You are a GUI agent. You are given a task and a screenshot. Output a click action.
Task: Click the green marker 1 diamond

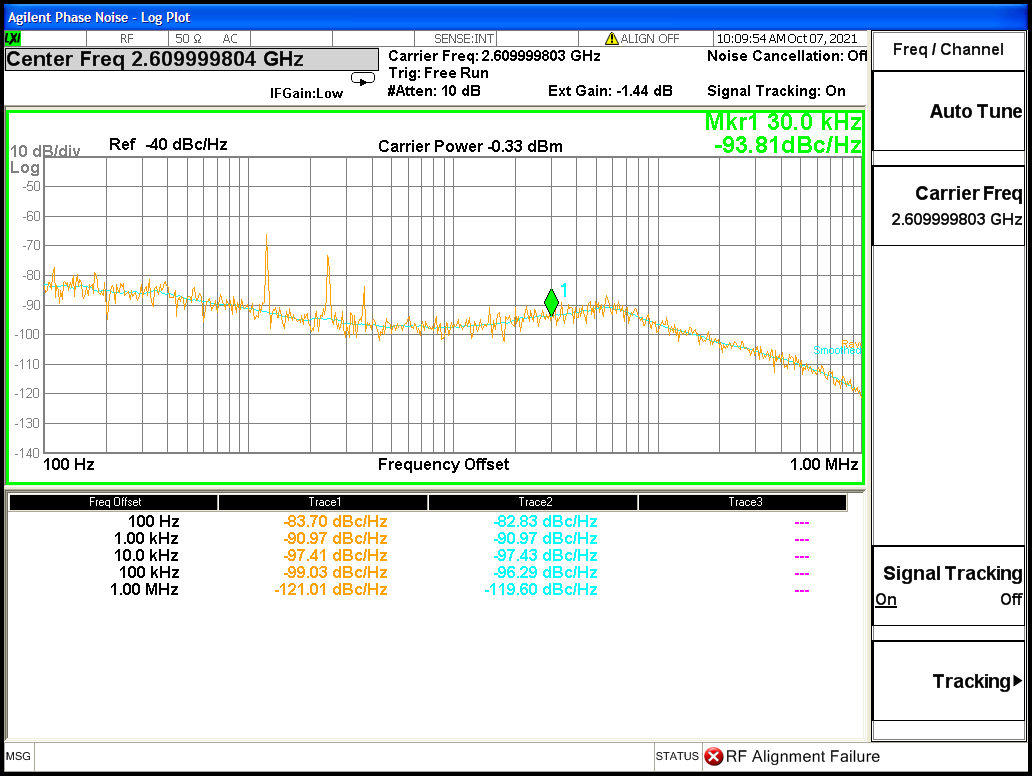coord(551,302)
